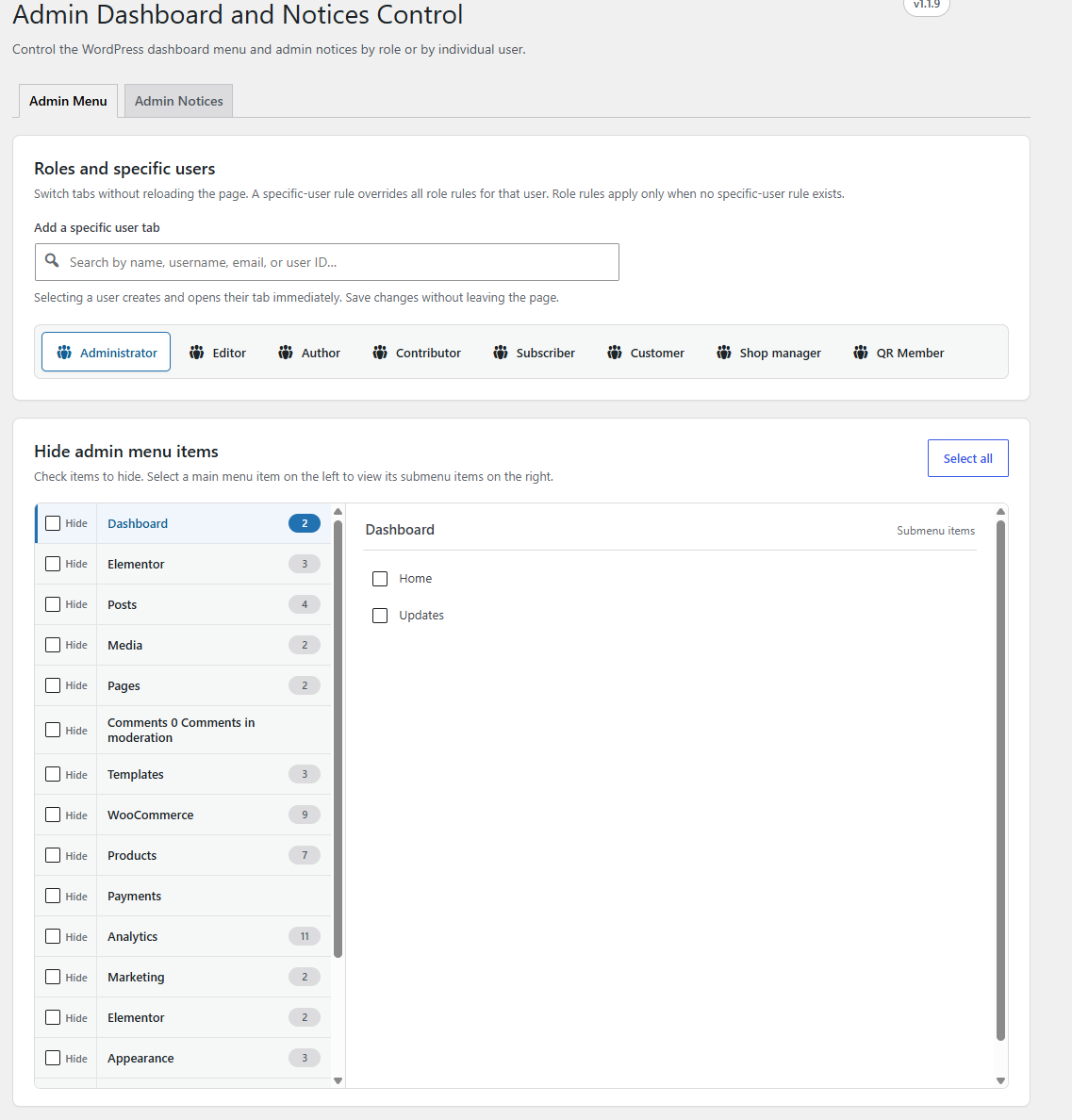Show submenu items for Marketing

point(213,977)
